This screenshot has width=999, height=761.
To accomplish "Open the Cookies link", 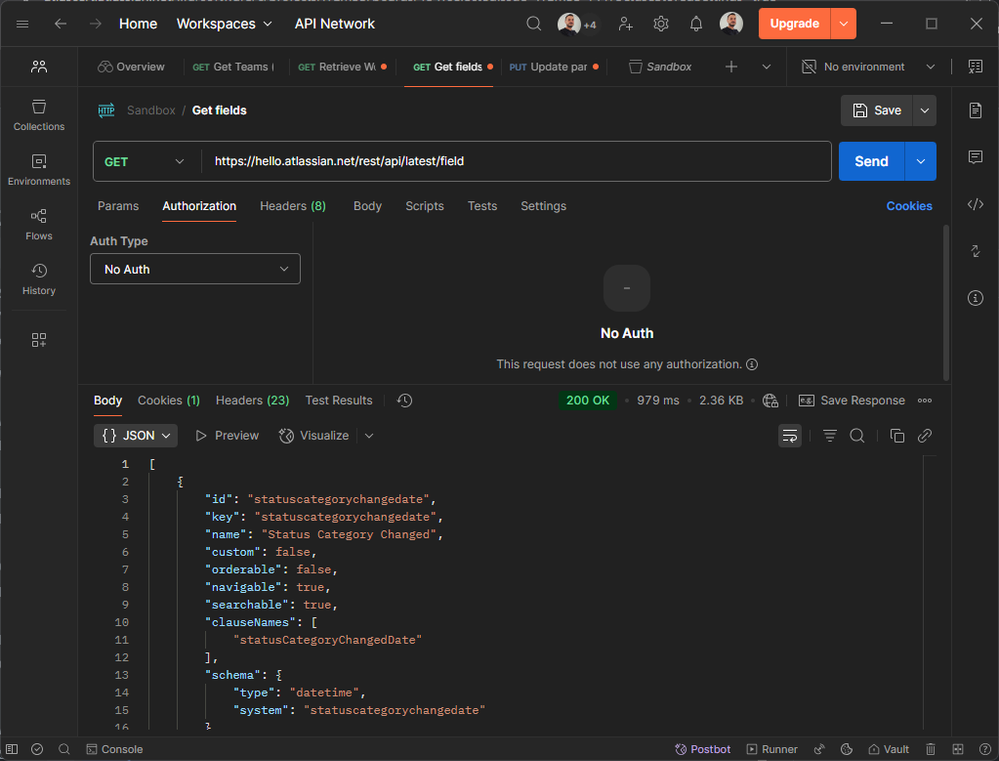I will click(x=909, y=206).
